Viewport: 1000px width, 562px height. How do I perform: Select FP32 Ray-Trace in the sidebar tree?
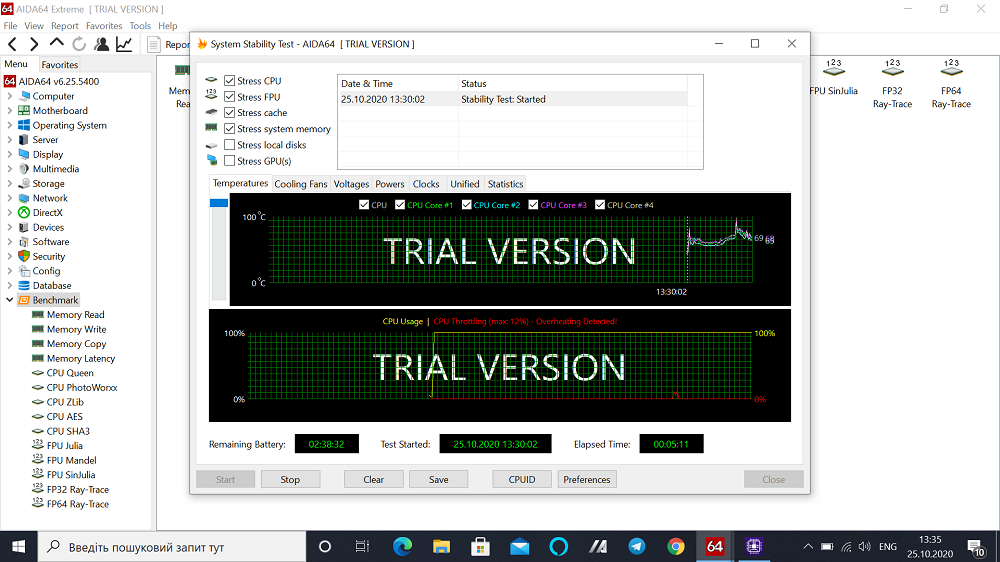coord(78,489)
